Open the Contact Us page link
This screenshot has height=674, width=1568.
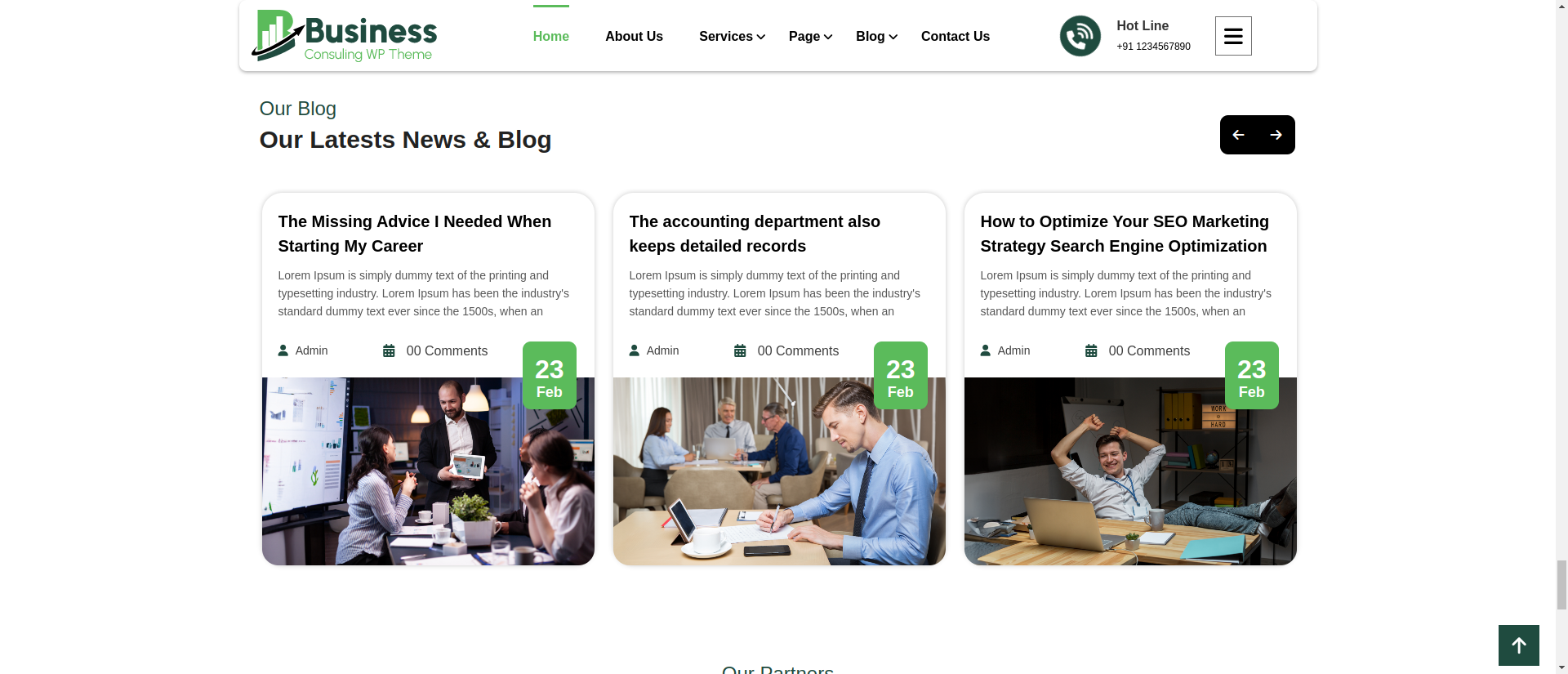(955, 37)
